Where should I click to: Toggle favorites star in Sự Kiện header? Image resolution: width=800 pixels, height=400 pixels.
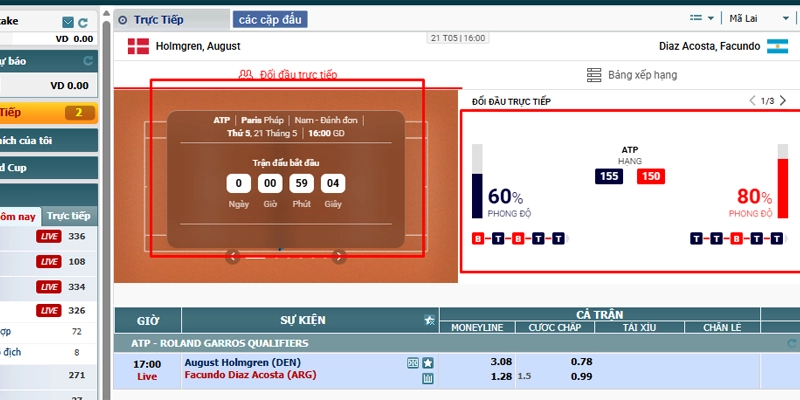click(430, 320)
